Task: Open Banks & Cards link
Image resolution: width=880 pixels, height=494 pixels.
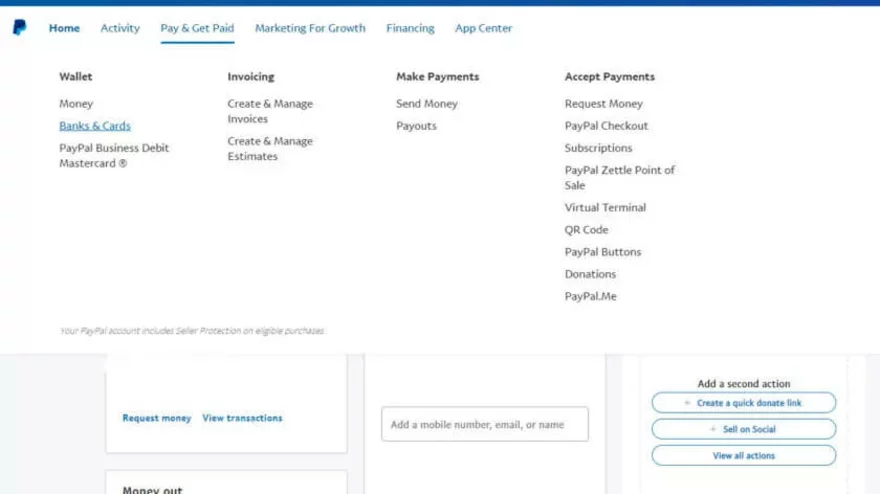Action: pyautogui.click(x=95, y=126)
